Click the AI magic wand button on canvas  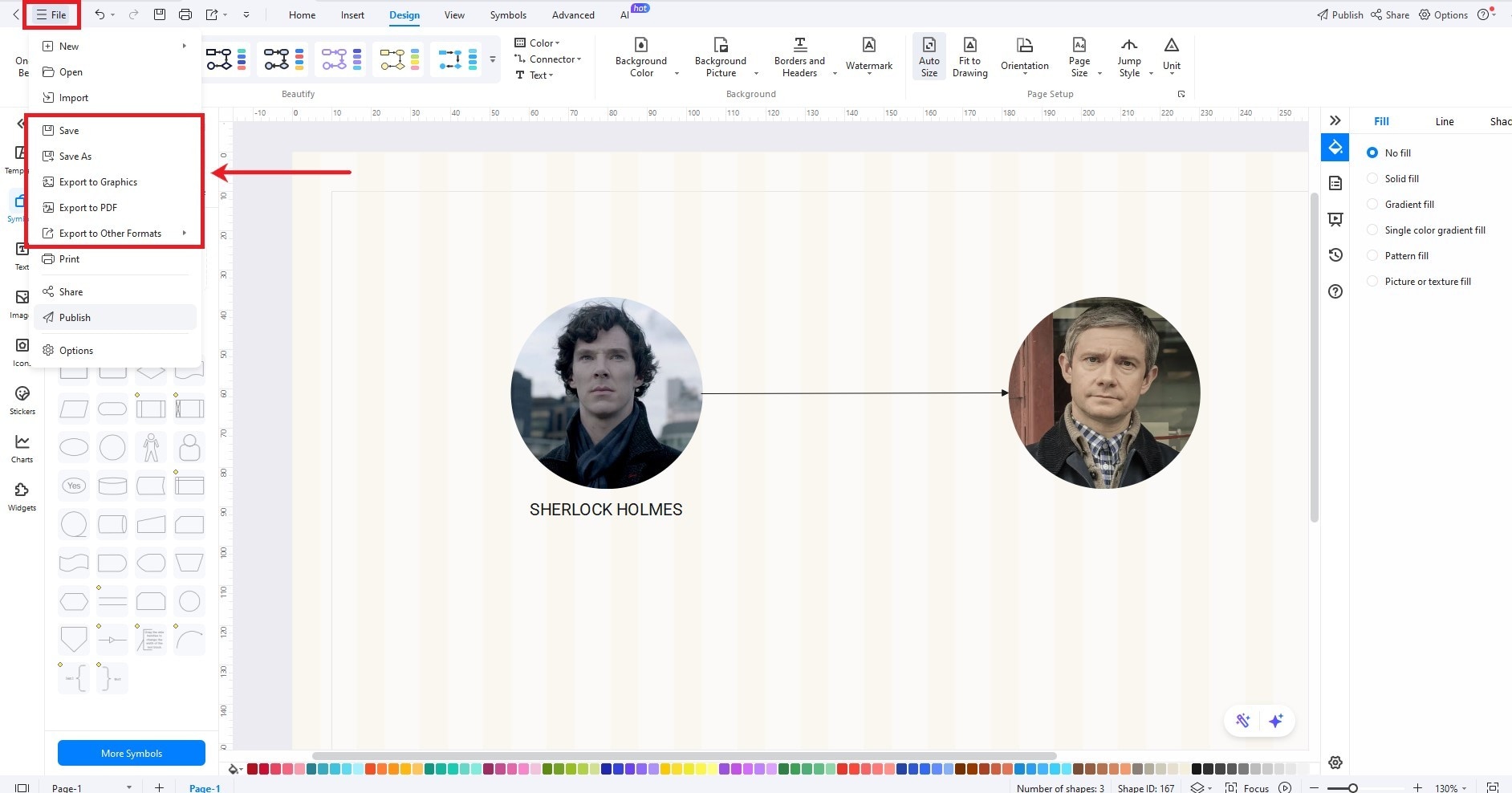1243,721
